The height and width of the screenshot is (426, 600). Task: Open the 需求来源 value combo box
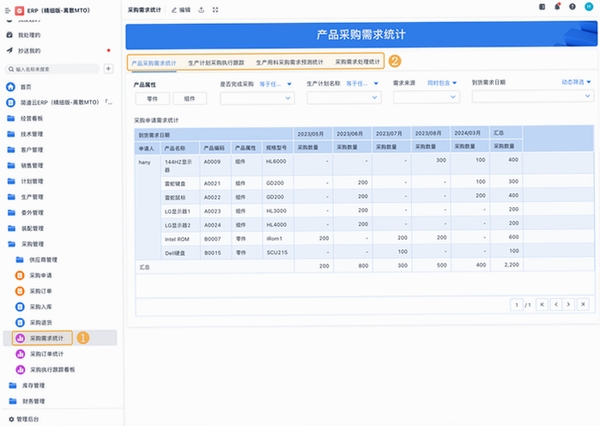click(426, 97)
